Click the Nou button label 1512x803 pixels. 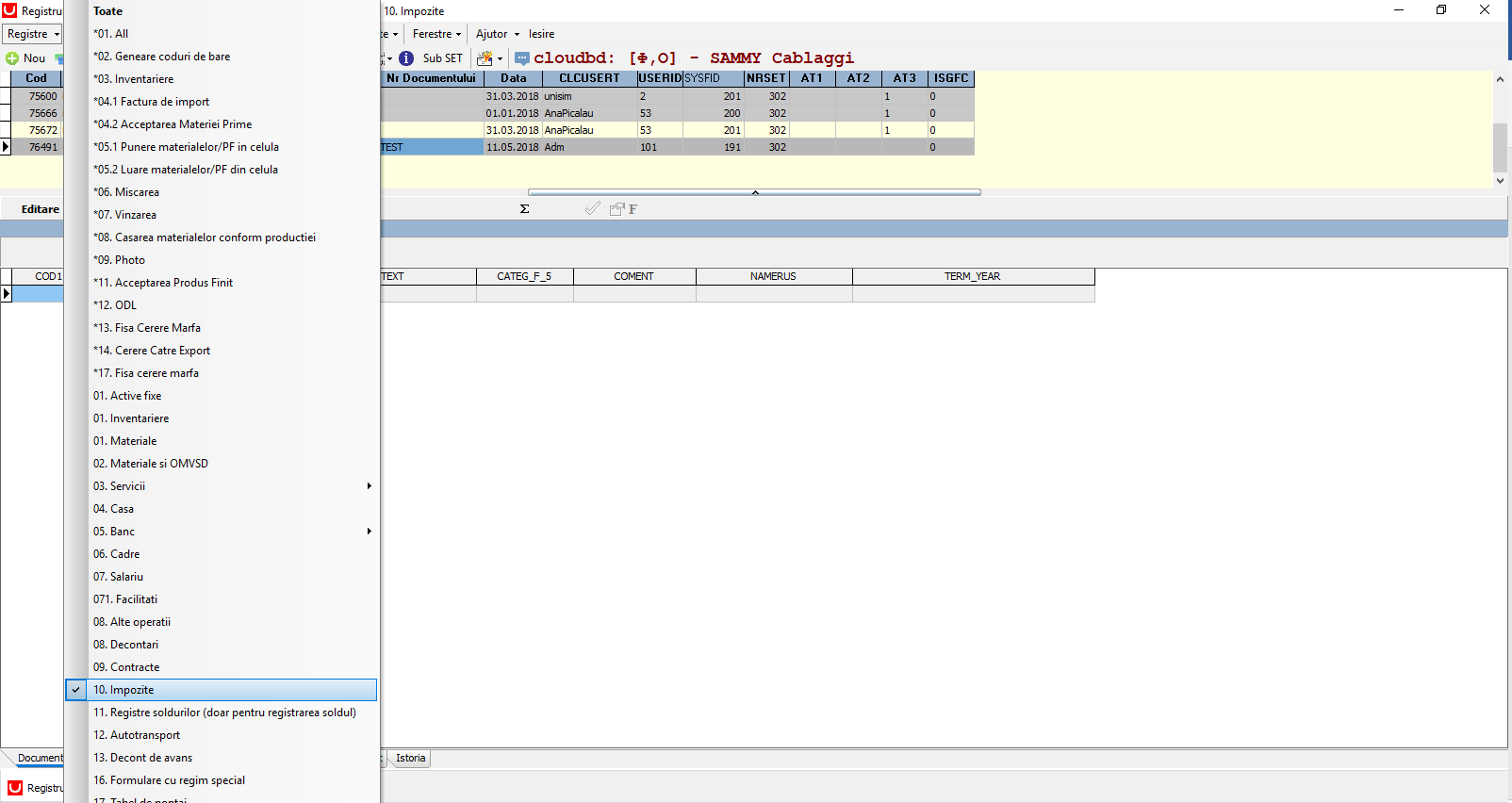(34, 58)
